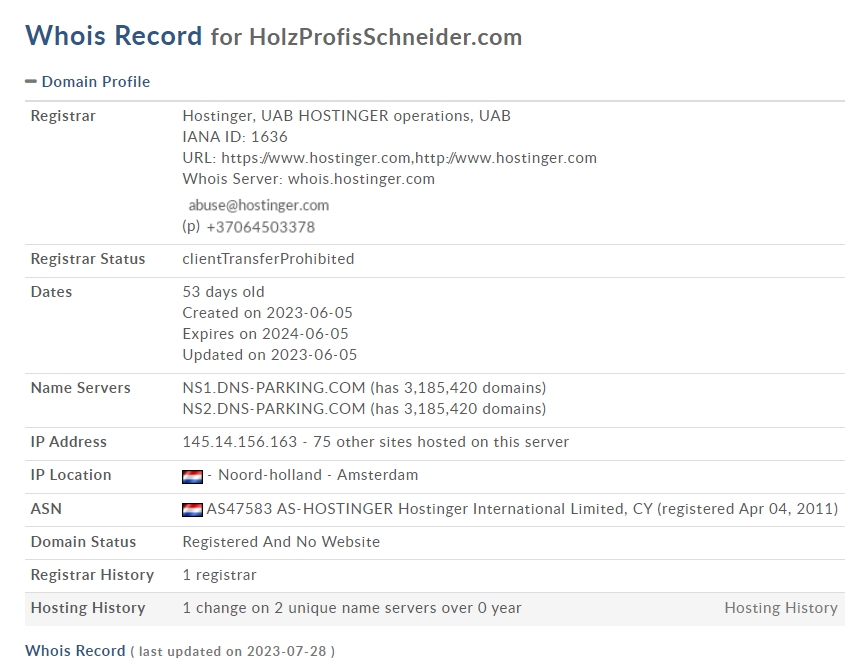Click the Netherlands flag beside Noord-holland

point(192,477)
